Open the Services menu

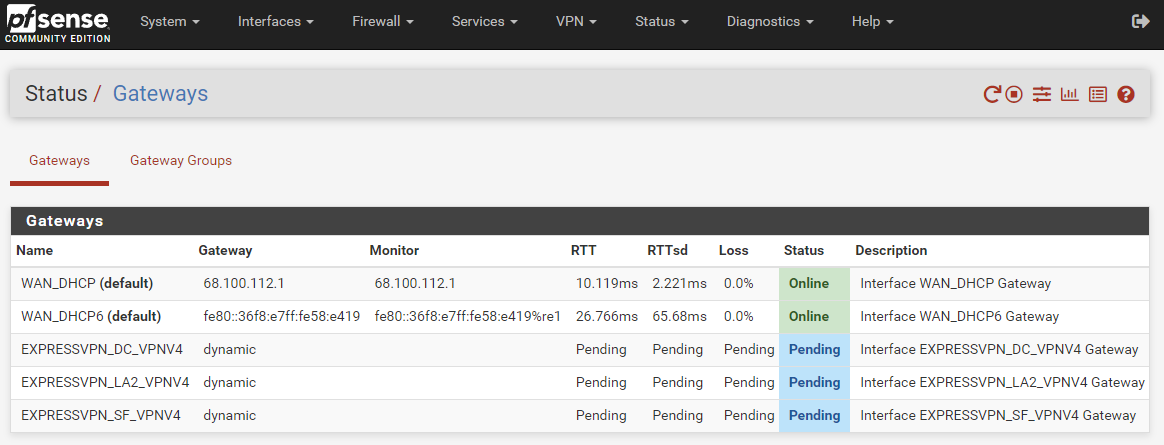(484, 22)
